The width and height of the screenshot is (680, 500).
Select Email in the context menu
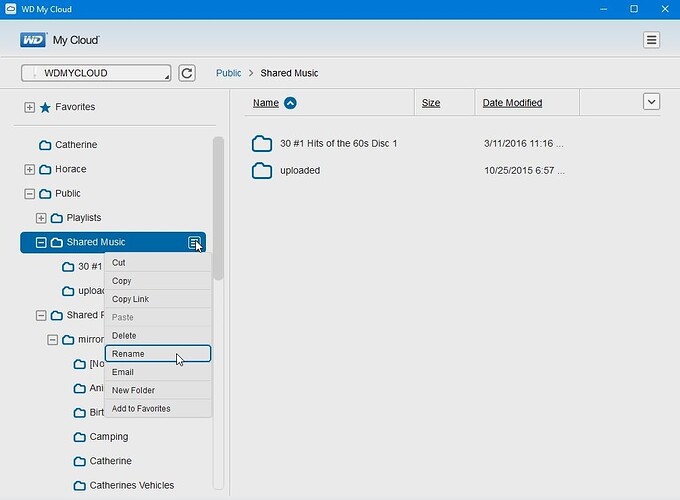tap(158, 372)
